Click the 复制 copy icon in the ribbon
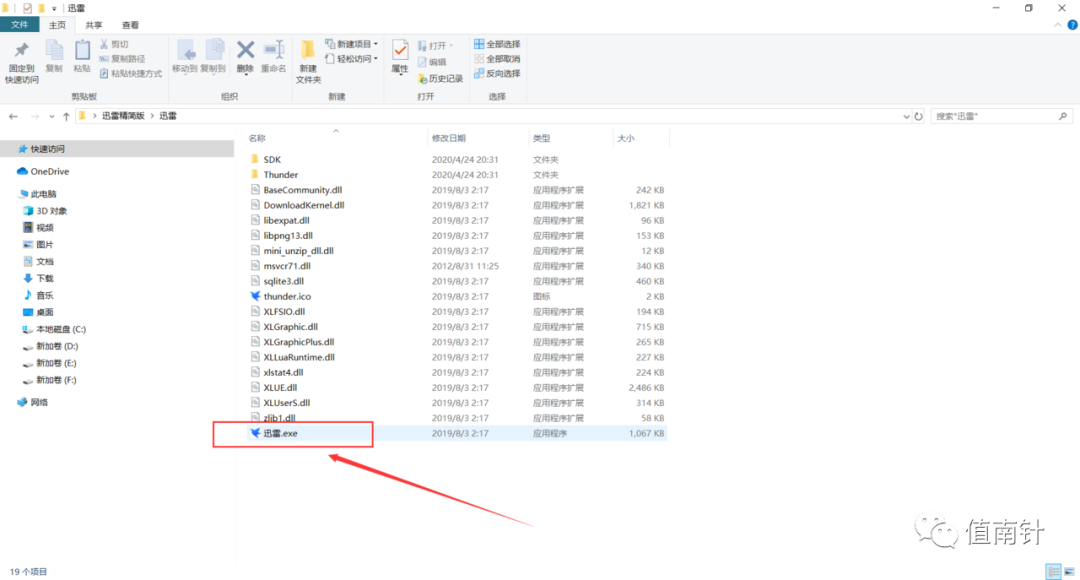This screenshot has height=580, width=1080. 54,51
